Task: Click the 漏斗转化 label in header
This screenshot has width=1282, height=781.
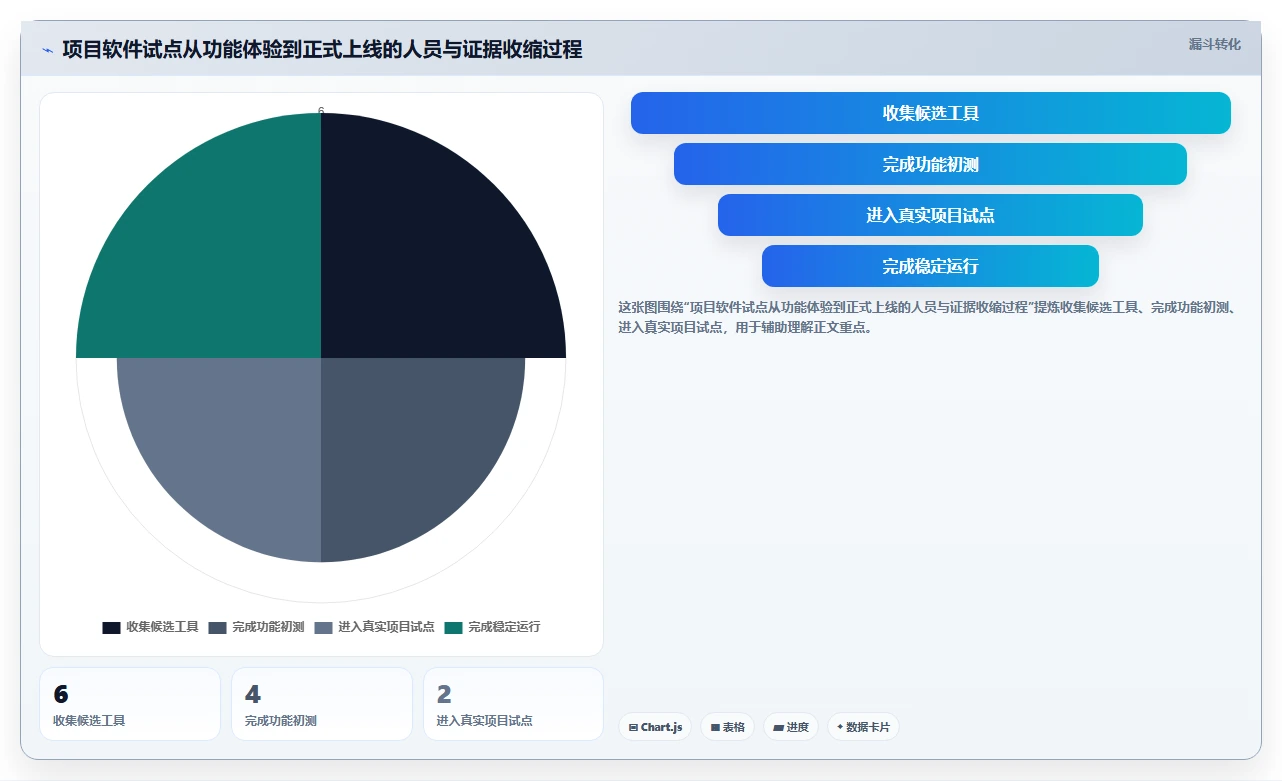Action: 1215,44
